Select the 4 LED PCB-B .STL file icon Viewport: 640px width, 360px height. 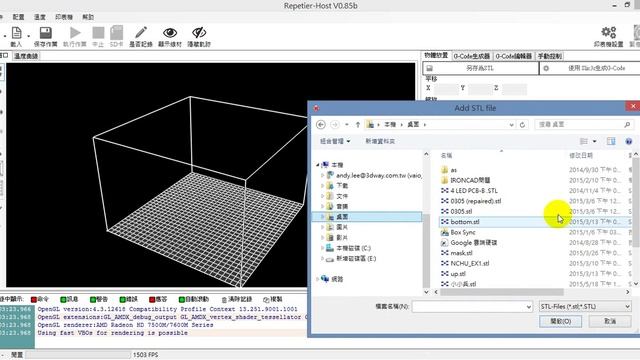pyautogui.click(x=444, y=191)
